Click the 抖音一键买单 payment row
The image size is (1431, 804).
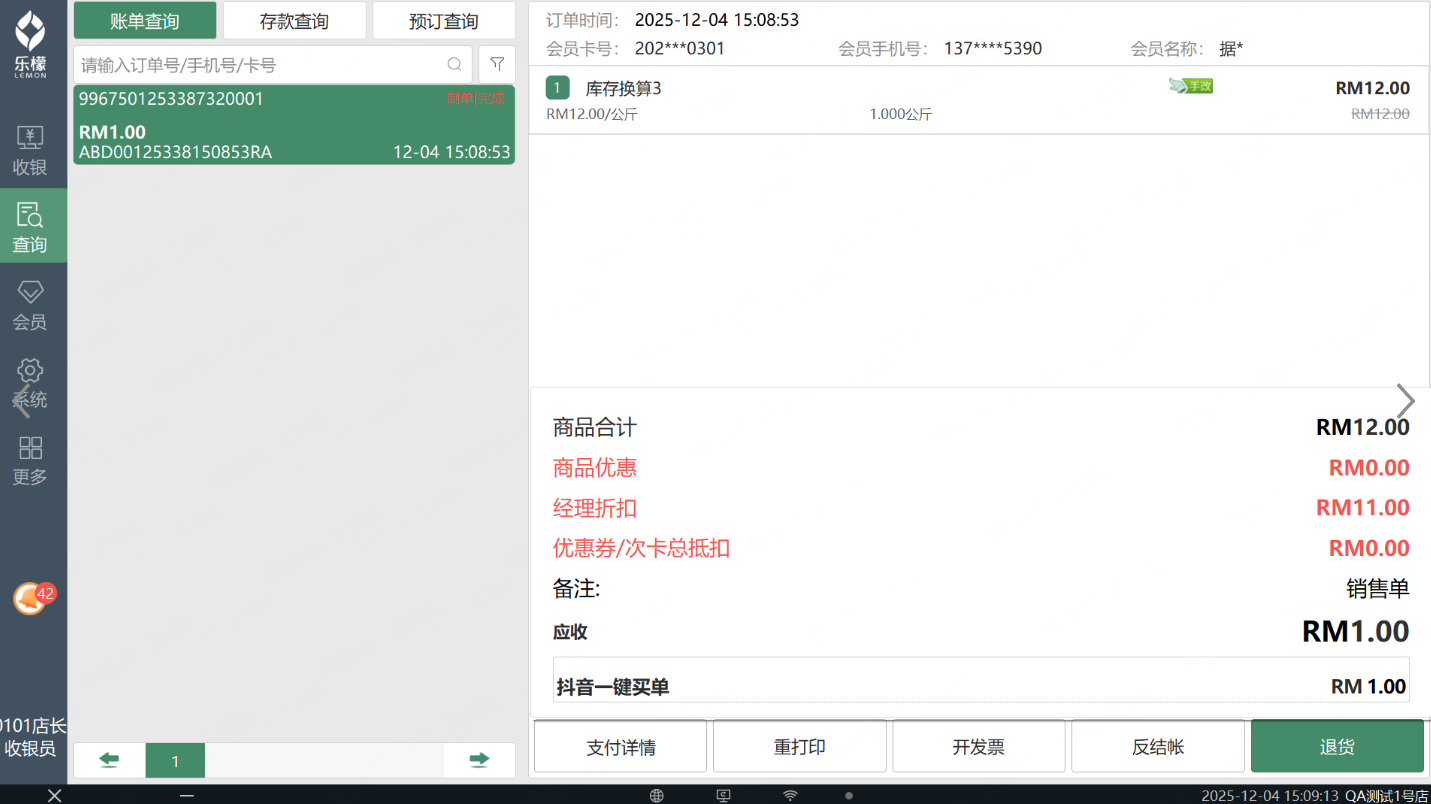pyautogui.click(x=981, y=680)
